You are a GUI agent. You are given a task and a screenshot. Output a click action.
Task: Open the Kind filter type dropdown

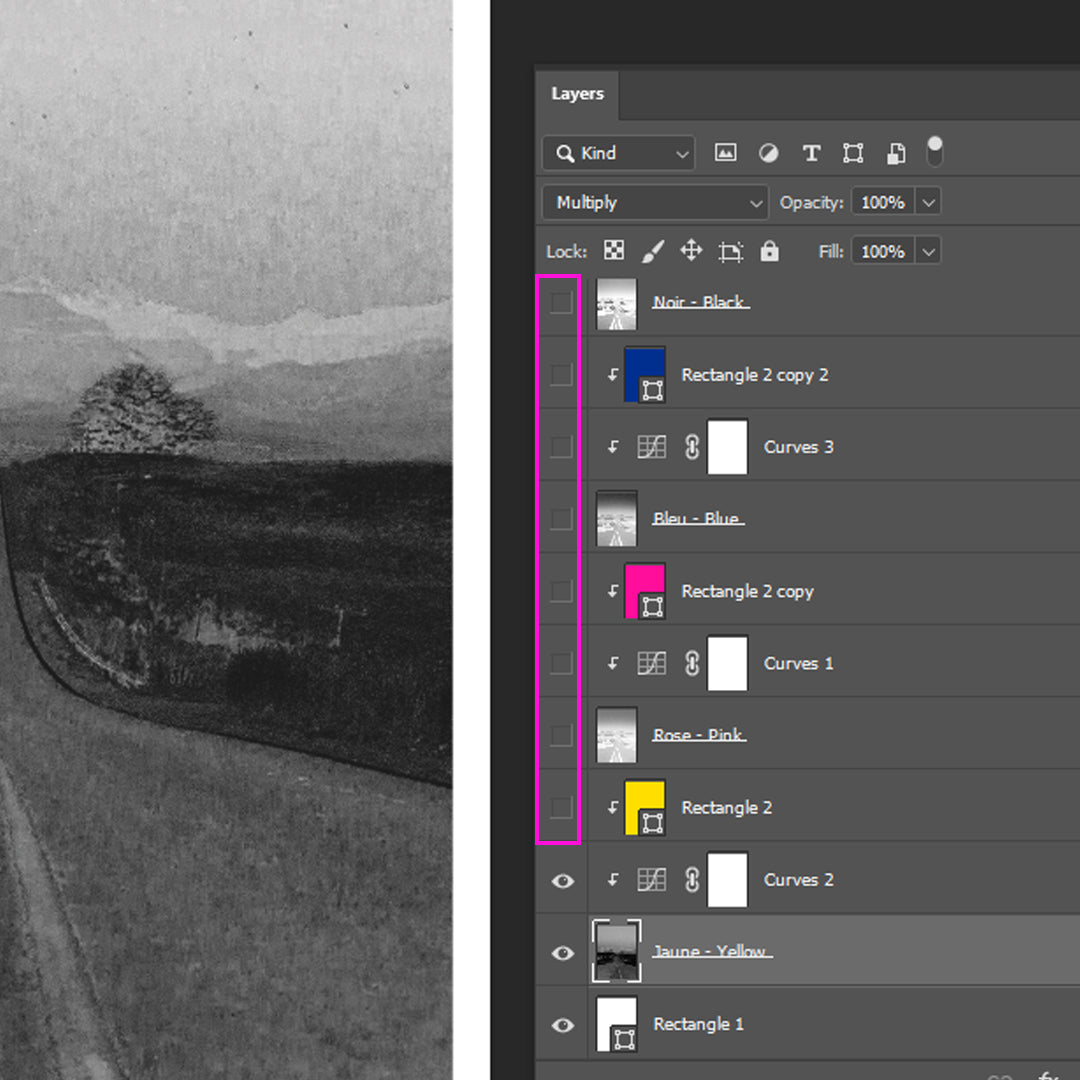click(x=619, y=153)
